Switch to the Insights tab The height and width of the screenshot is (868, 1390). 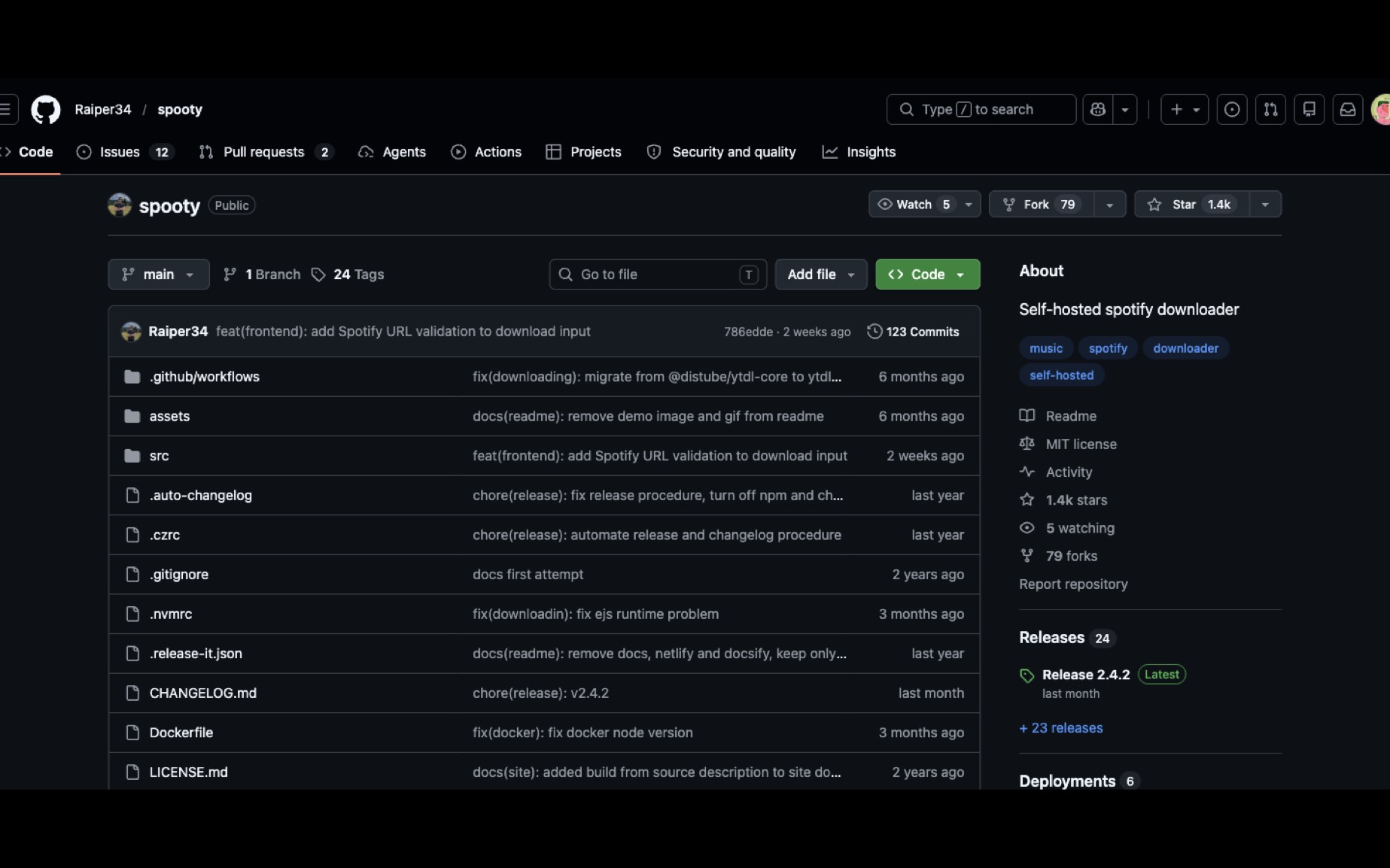click(859, 152)
